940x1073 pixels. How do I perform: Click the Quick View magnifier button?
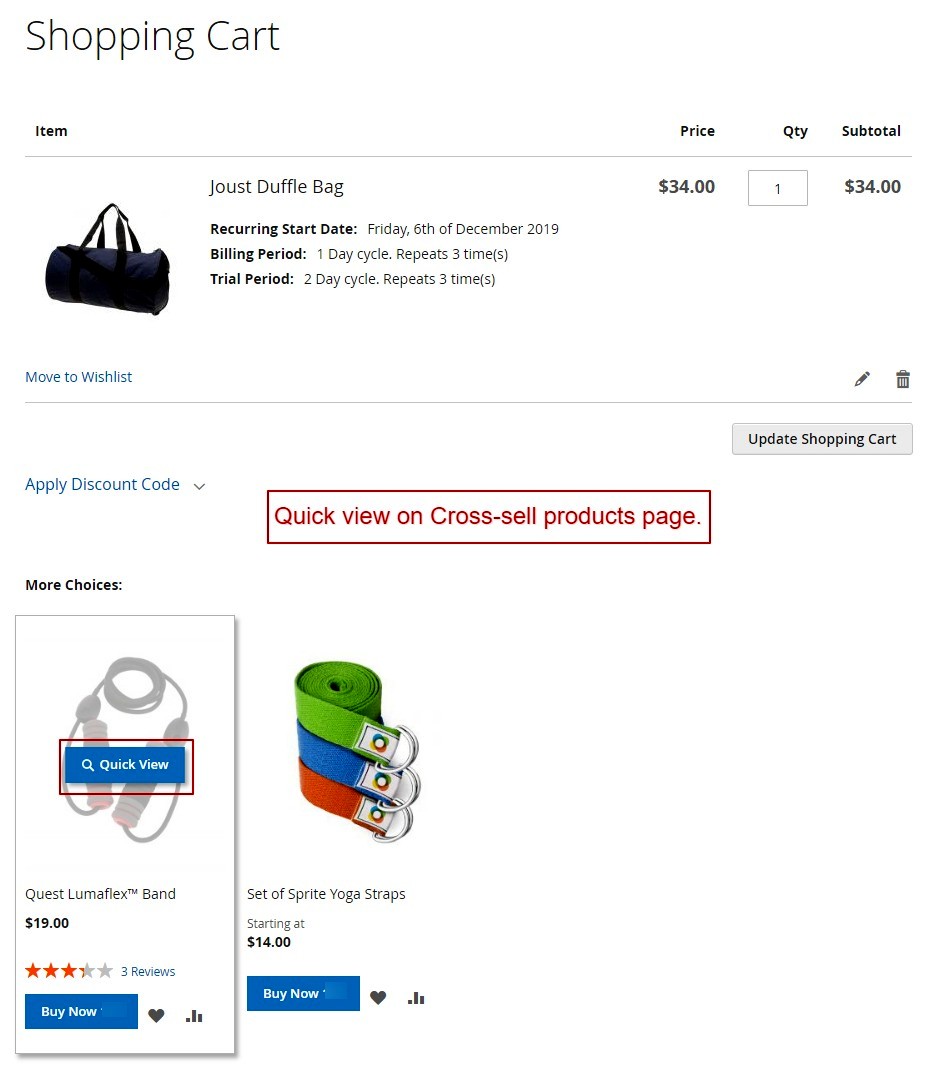(125, 765)
